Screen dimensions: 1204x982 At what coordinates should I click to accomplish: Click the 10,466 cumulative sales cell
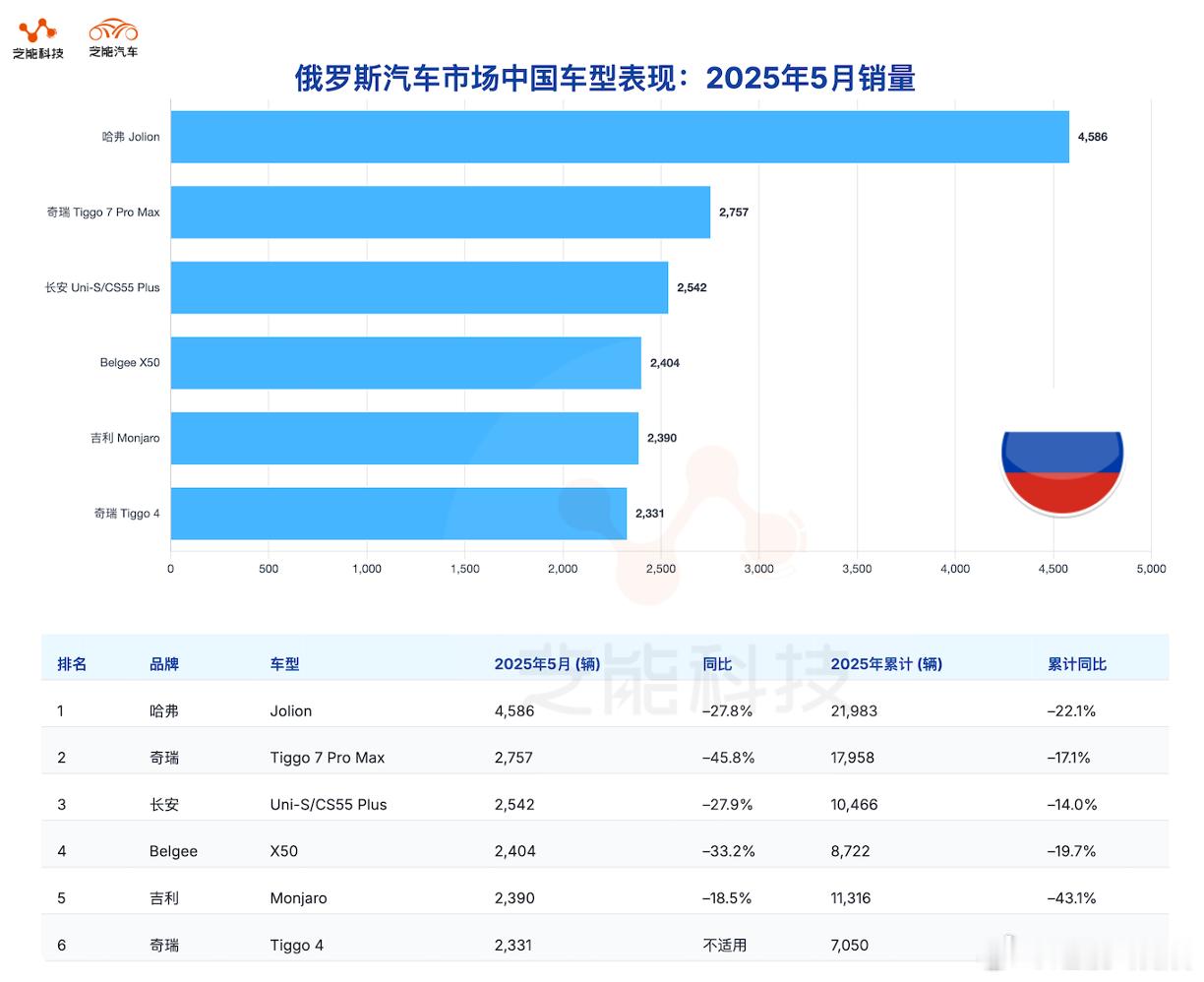[x=854, y=805]
